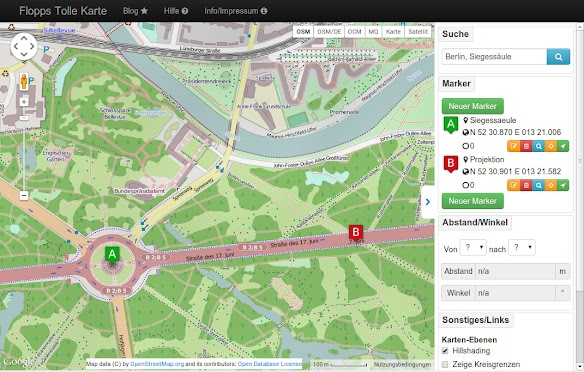Image resolution: width=584 pixels, height=372 pixels.
Task: Click the green projection arrow icon for marker B
Action: (563, 185)
